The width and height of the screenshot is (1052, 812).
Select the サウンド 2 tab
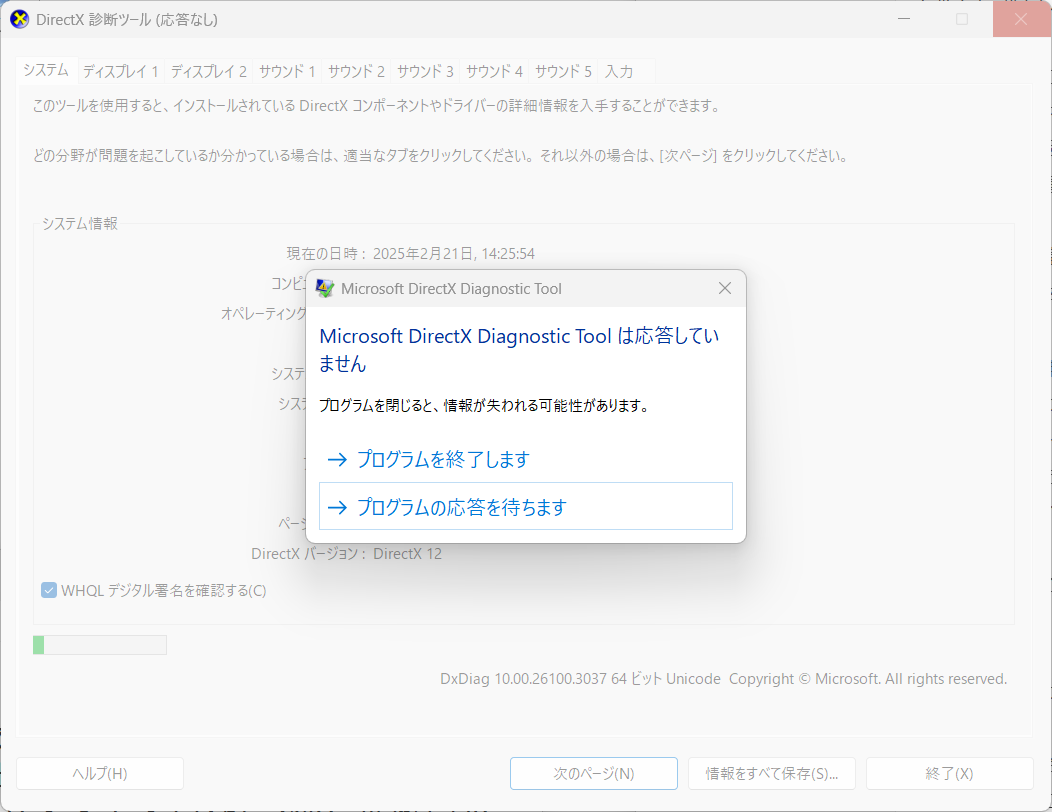pos(356,71)
